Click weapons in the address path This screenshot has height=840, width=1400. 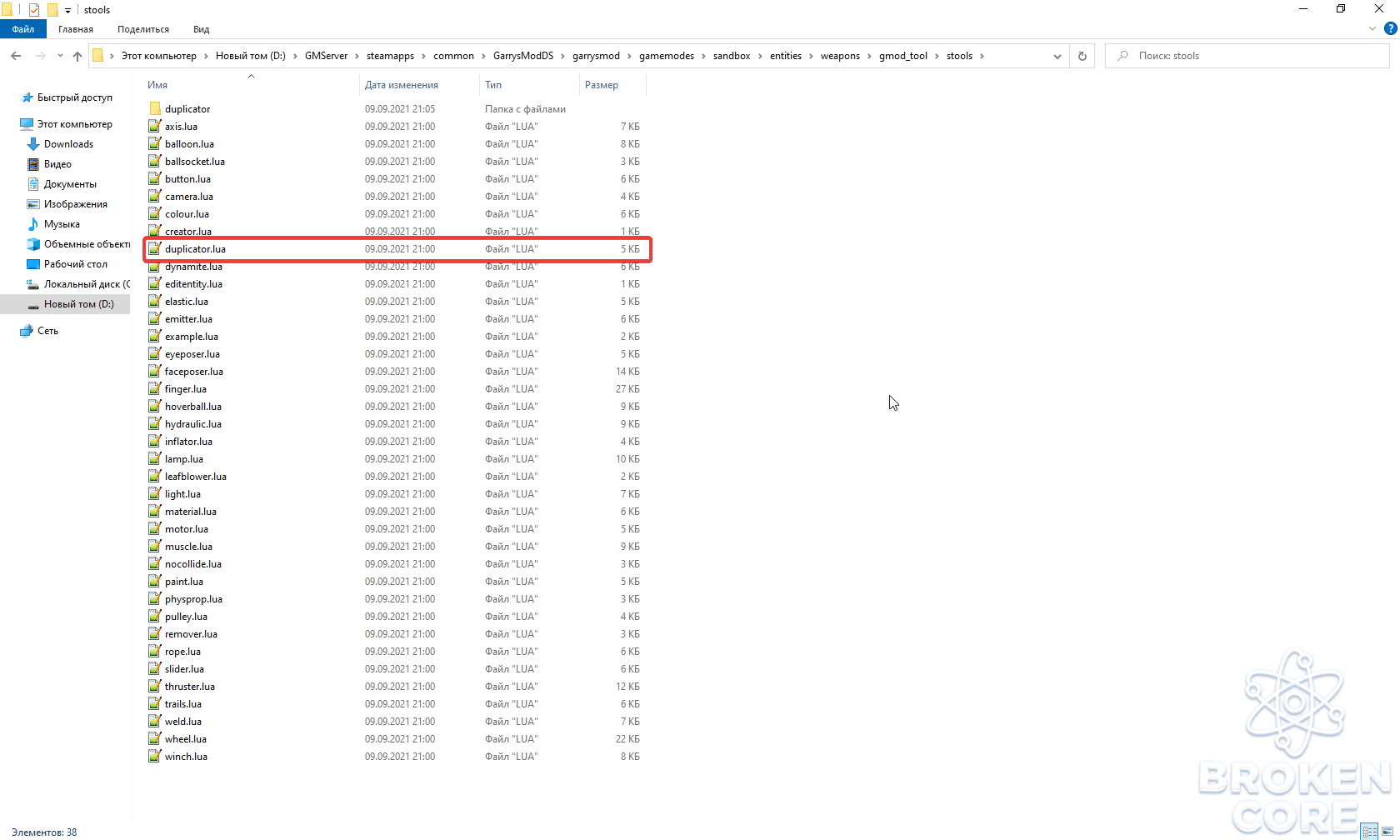click(x=840, y=56)
